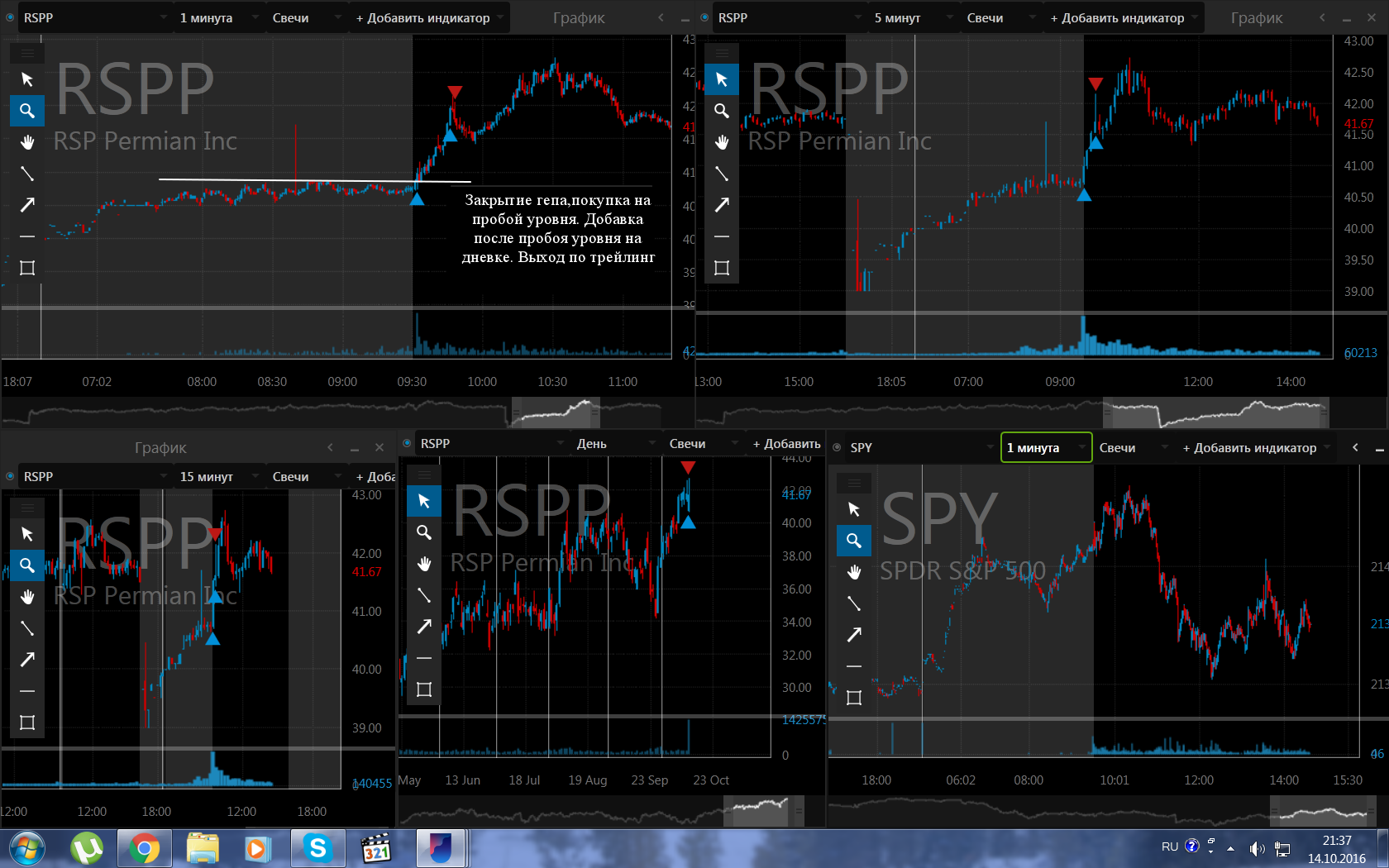Move the time range navigator in top-left chart

(556, 412)
